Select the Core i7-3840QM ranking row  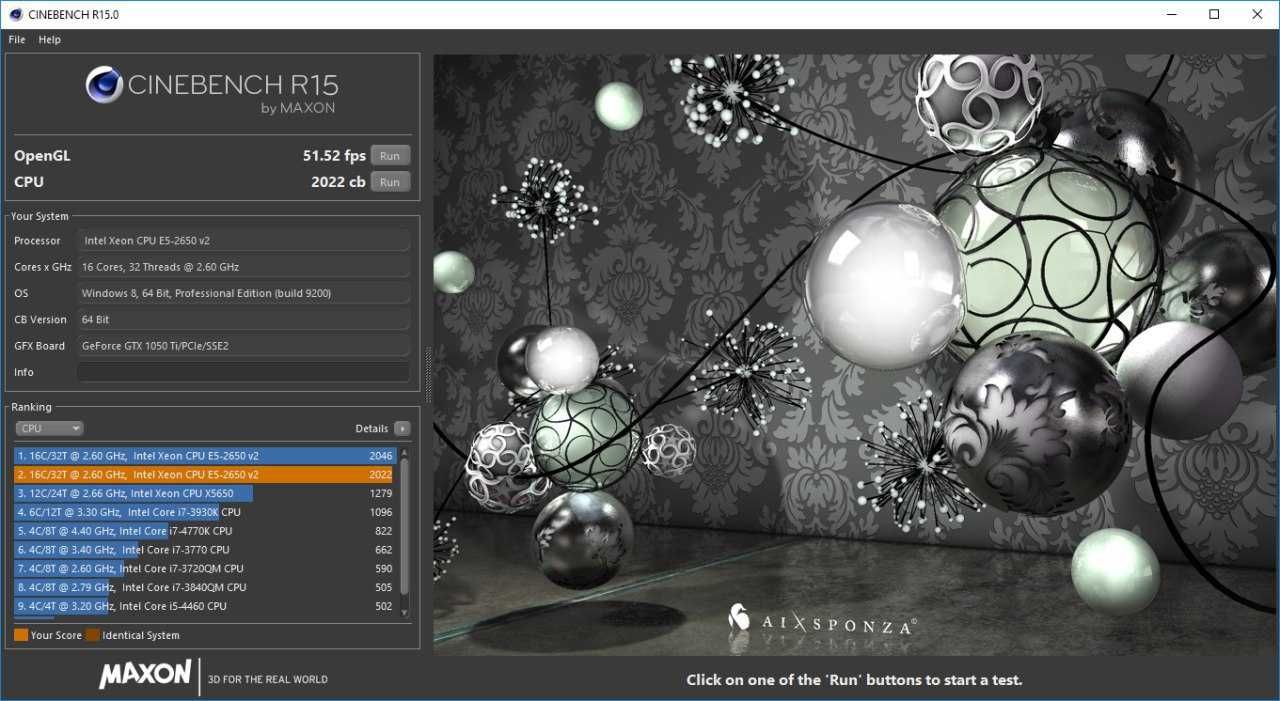point(205,587)
